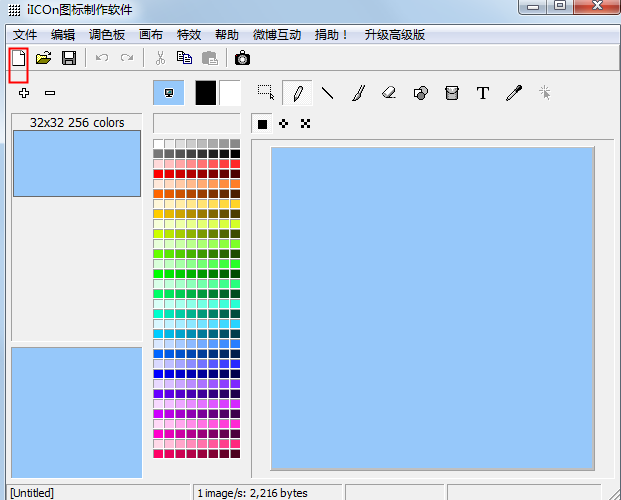Open an existing icon file

point(44,58)
